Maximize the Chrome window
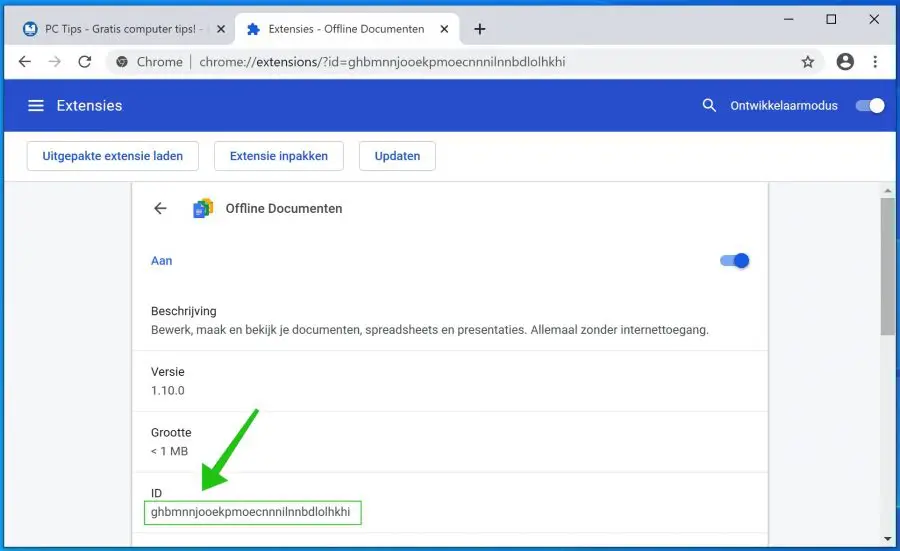The height and width of the screenshot is (551, 900). [831, 20]
